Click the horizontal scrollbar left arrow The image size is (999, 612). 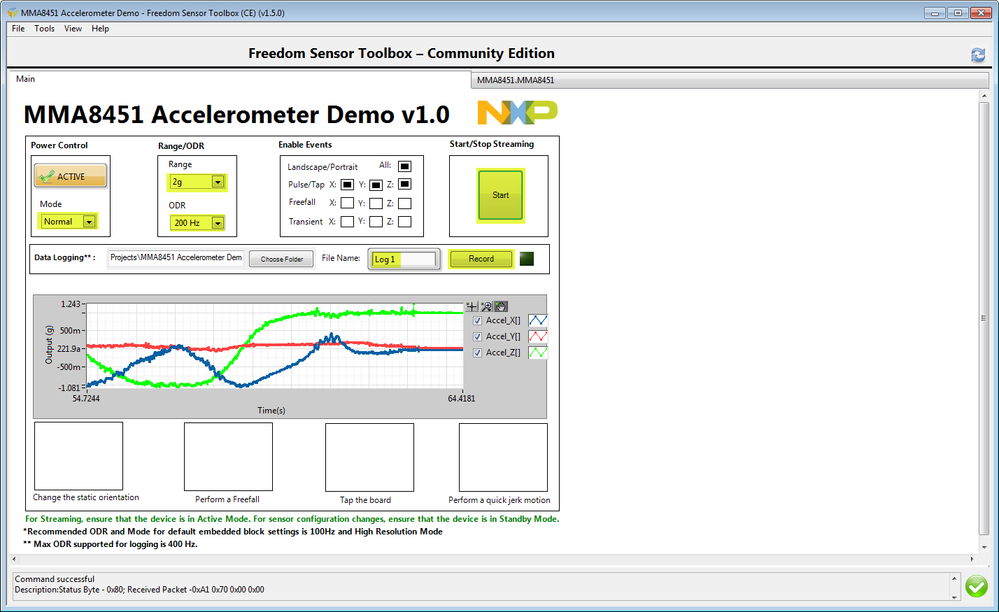point(14,559)
